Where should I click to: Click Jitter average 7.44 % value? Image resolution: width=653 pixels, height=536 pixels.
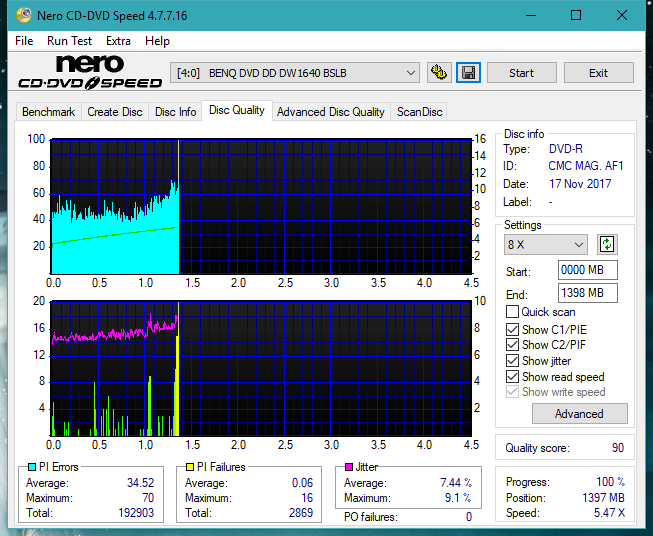(x=456, y=483)
